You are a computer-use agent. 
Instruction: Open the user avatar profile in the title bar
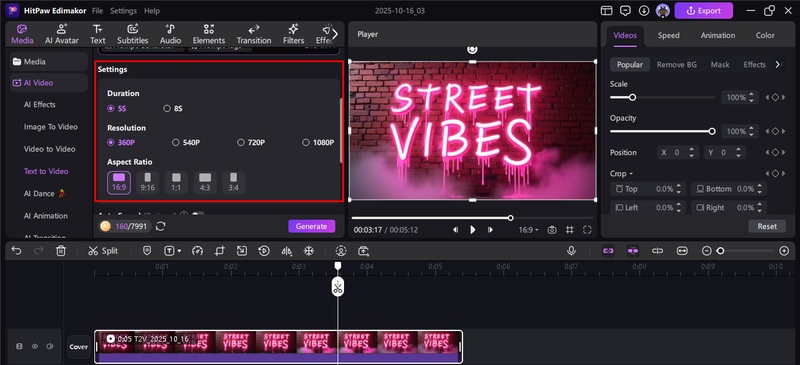[x=663, y=10]
